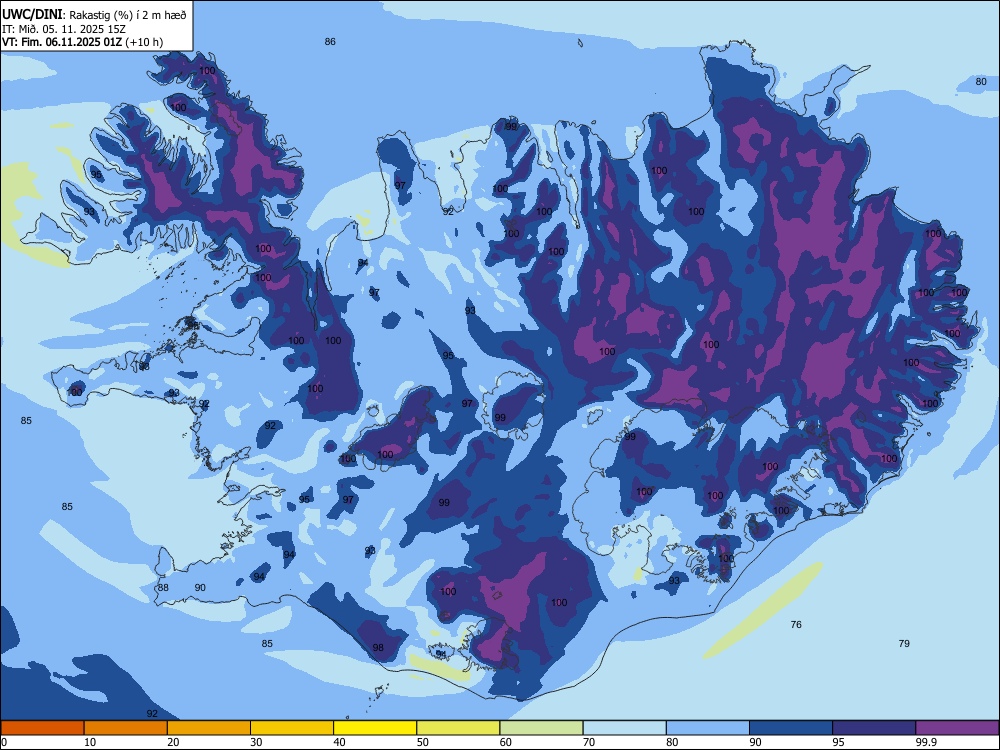Image resolution: width=1000 pixels, height=750 pixels.
Task: Click the '86' humidity value over the northern sea
Action: click(330, 42)
